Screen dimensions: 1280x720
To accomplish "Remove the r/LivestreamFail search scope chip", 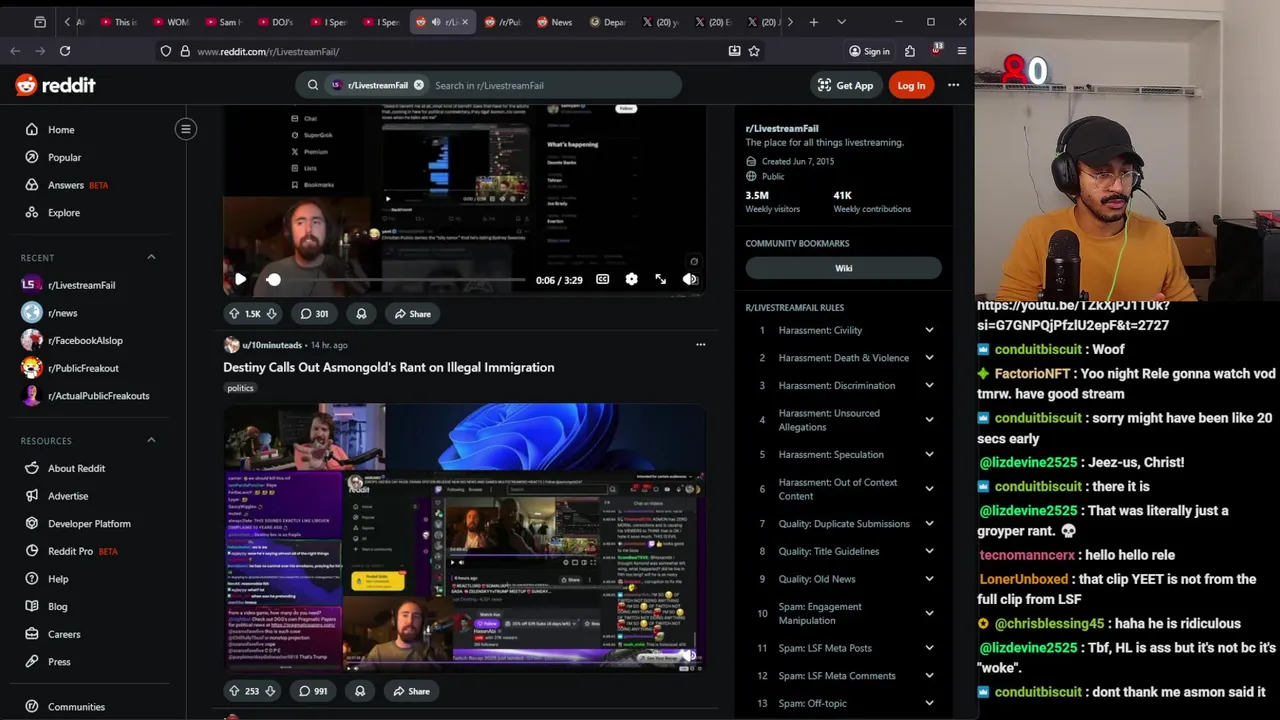I will 419,85.
